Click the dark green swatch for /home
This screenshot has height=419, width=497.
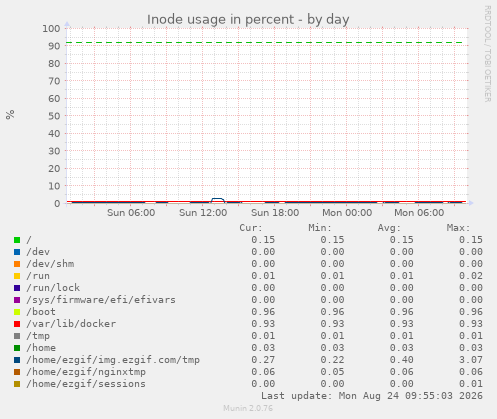pyautogui.click(x=17, y=348)
